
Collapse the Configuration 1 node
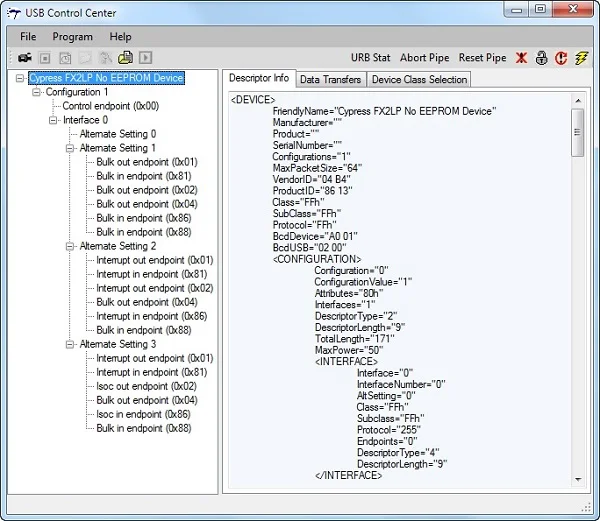tap(36, 92)
